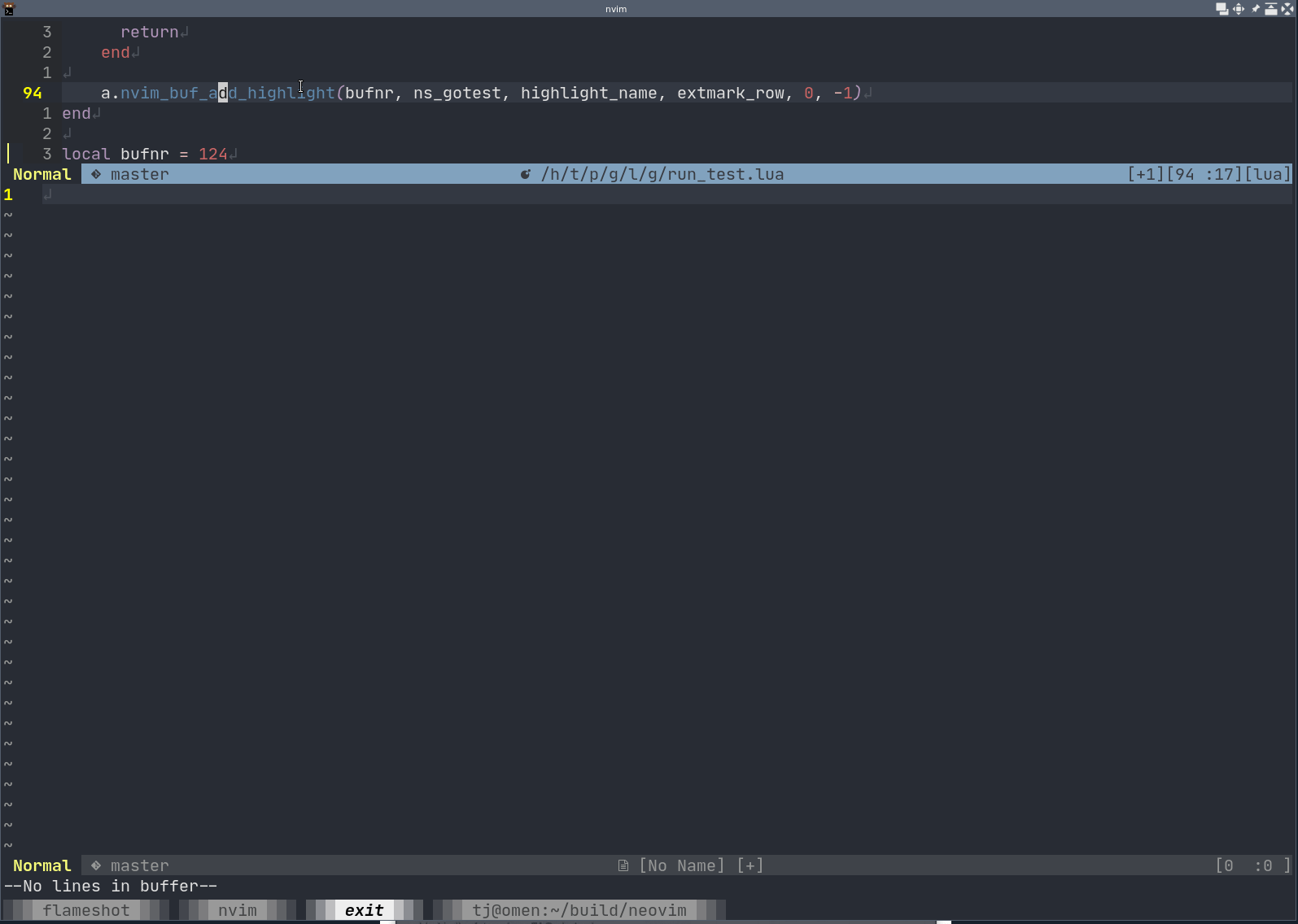Viewport: 1298px width, 924px height.
Task: Click the 'Normal' mode indicator in lower statusline
Action: (42, 865)
